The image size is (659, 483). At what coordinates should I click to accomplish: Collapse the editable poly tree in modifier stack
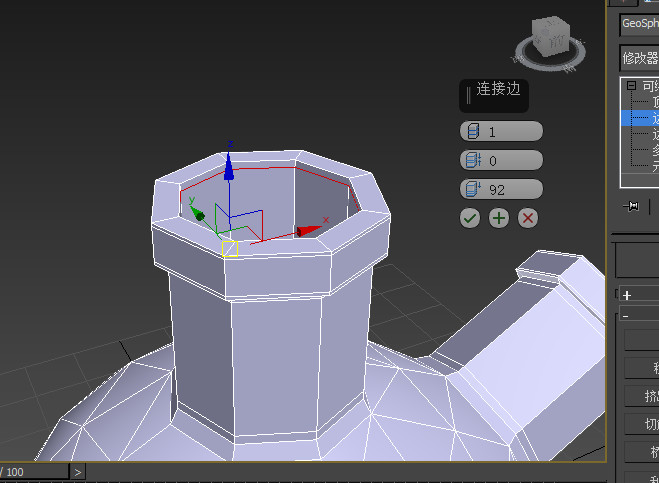point(631,86)
